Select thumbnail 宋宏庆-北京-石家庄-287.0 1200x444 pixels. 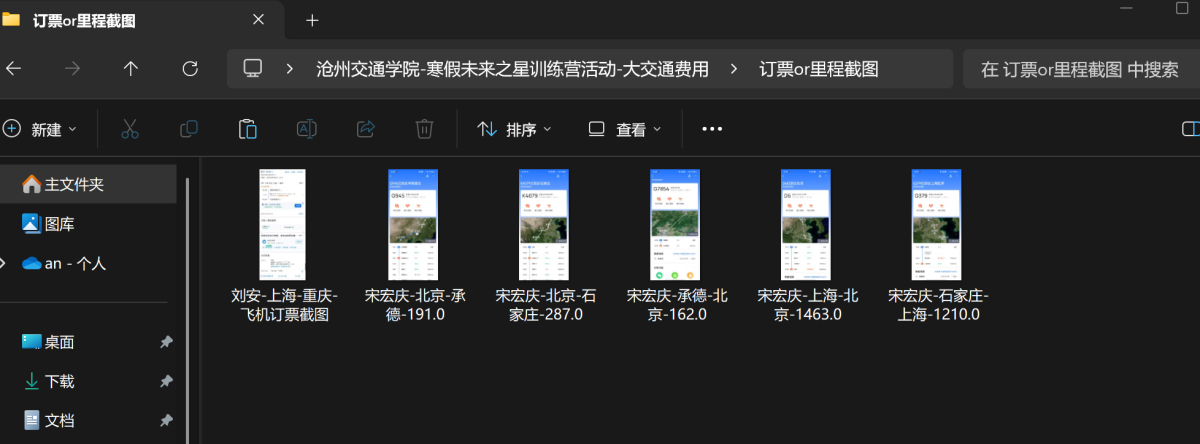coord(544,225)
